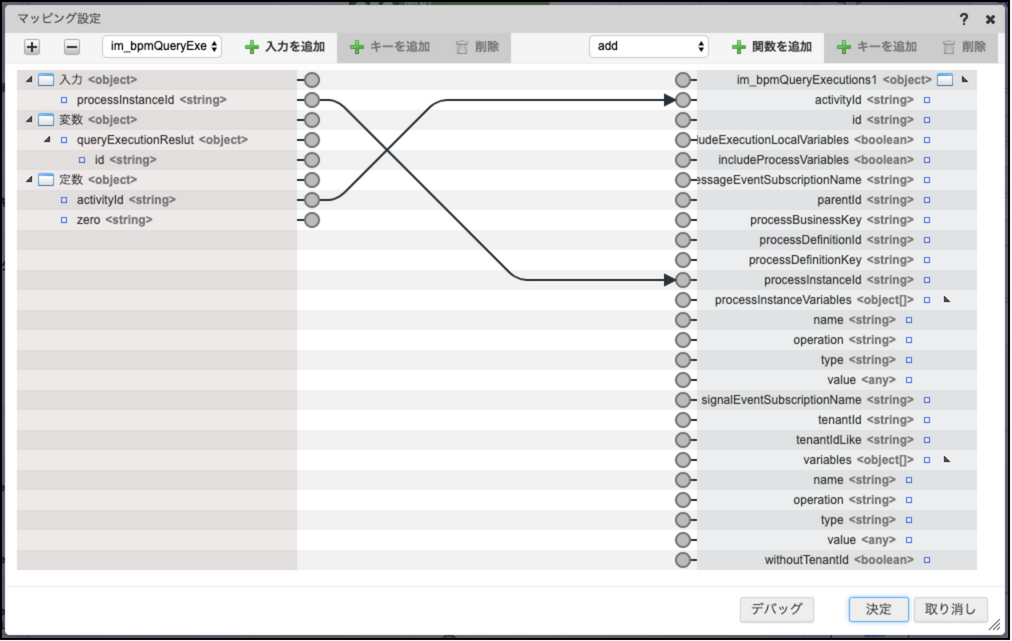Click input connector of withoutTenantId
This screenshot has height=641, width=1012.
(683, 560)
